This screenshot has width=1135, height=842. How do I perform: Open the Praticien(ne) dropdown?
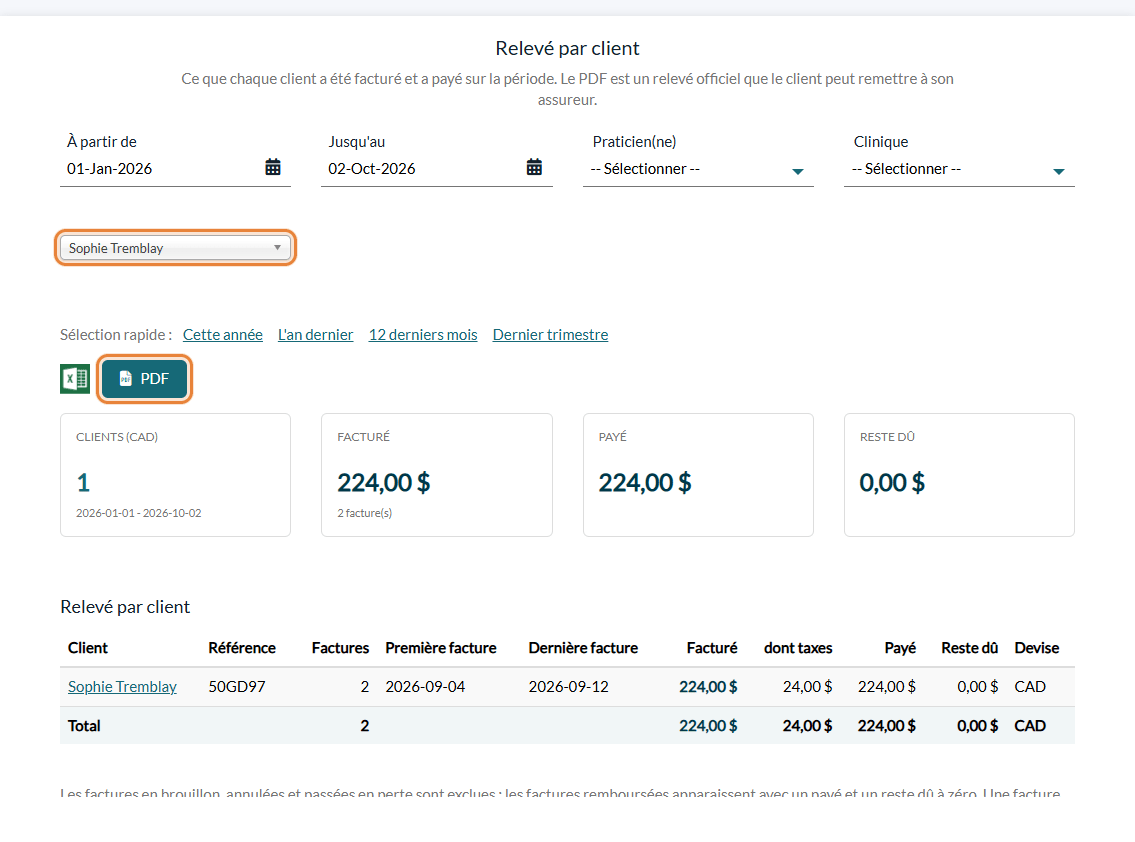(698, 169)
